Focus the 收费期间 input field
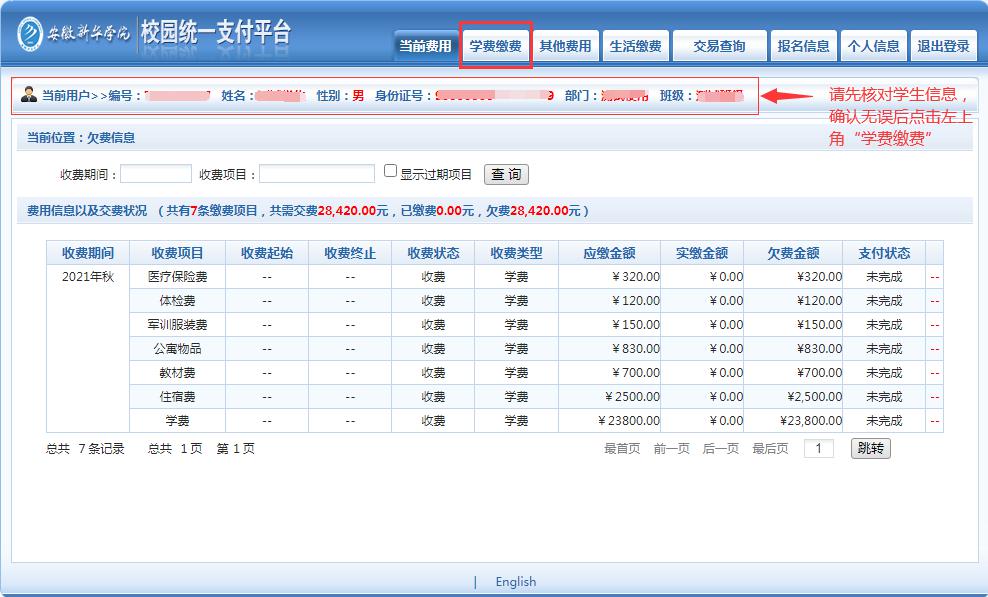The width and height of the screenshot is (988, 597). [156, 174]
